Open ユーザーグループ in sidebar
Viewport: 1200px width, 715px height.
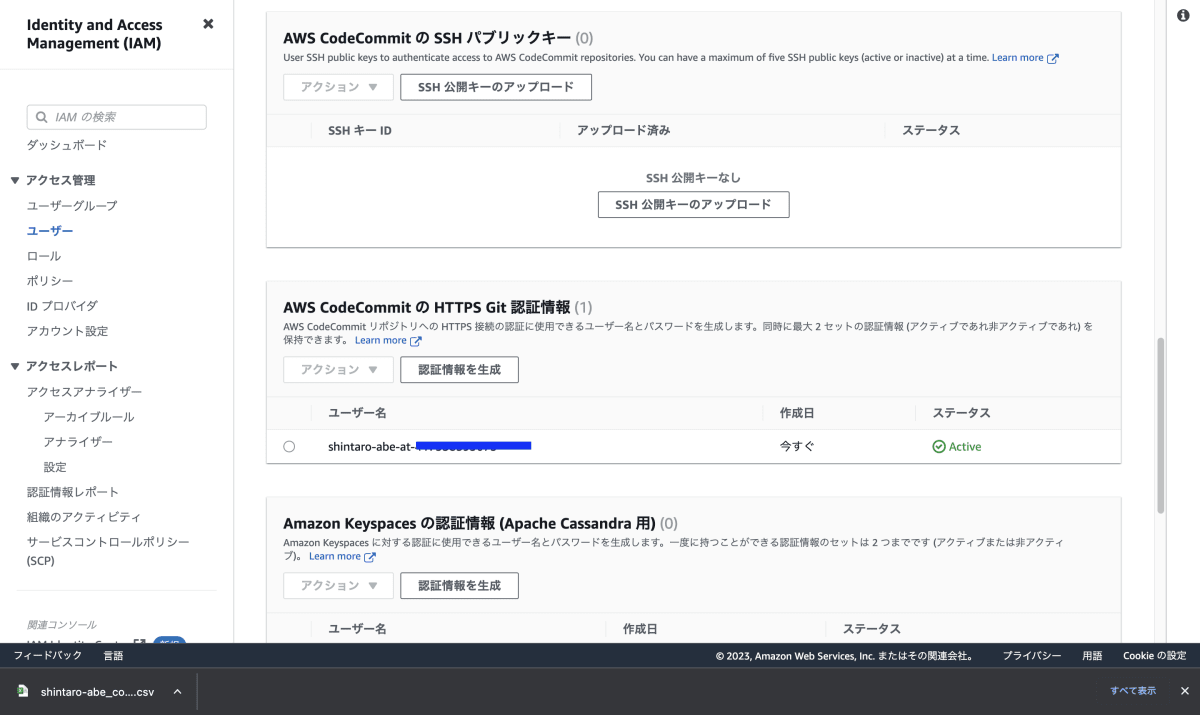(72, 206)
